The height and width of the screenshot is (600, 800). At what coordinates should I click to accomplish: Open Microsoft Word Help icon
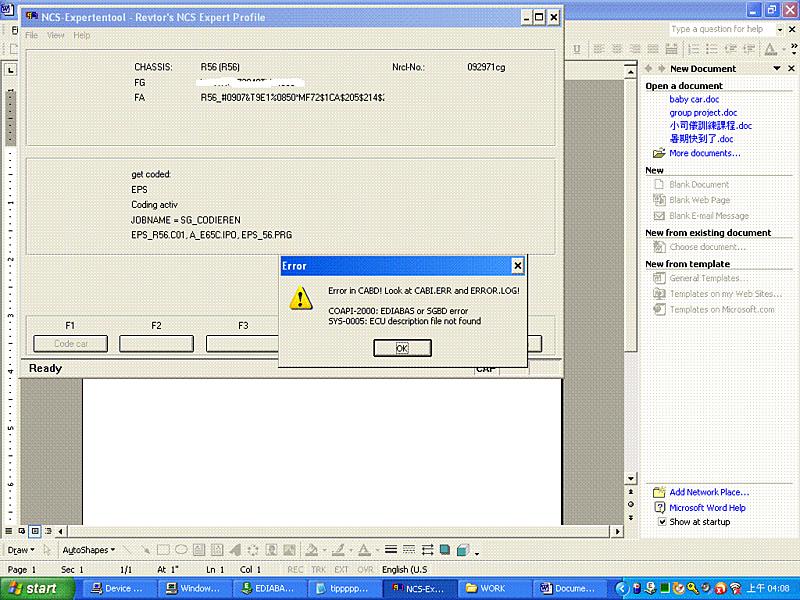(658, 507)
